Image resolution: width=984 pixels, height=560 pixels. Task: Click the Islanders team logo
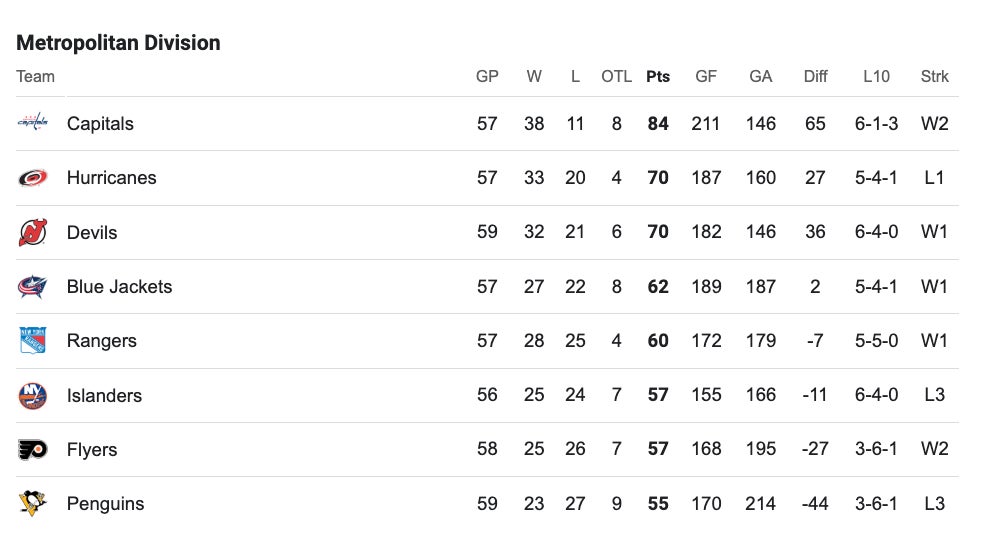(x=32, y=396)
